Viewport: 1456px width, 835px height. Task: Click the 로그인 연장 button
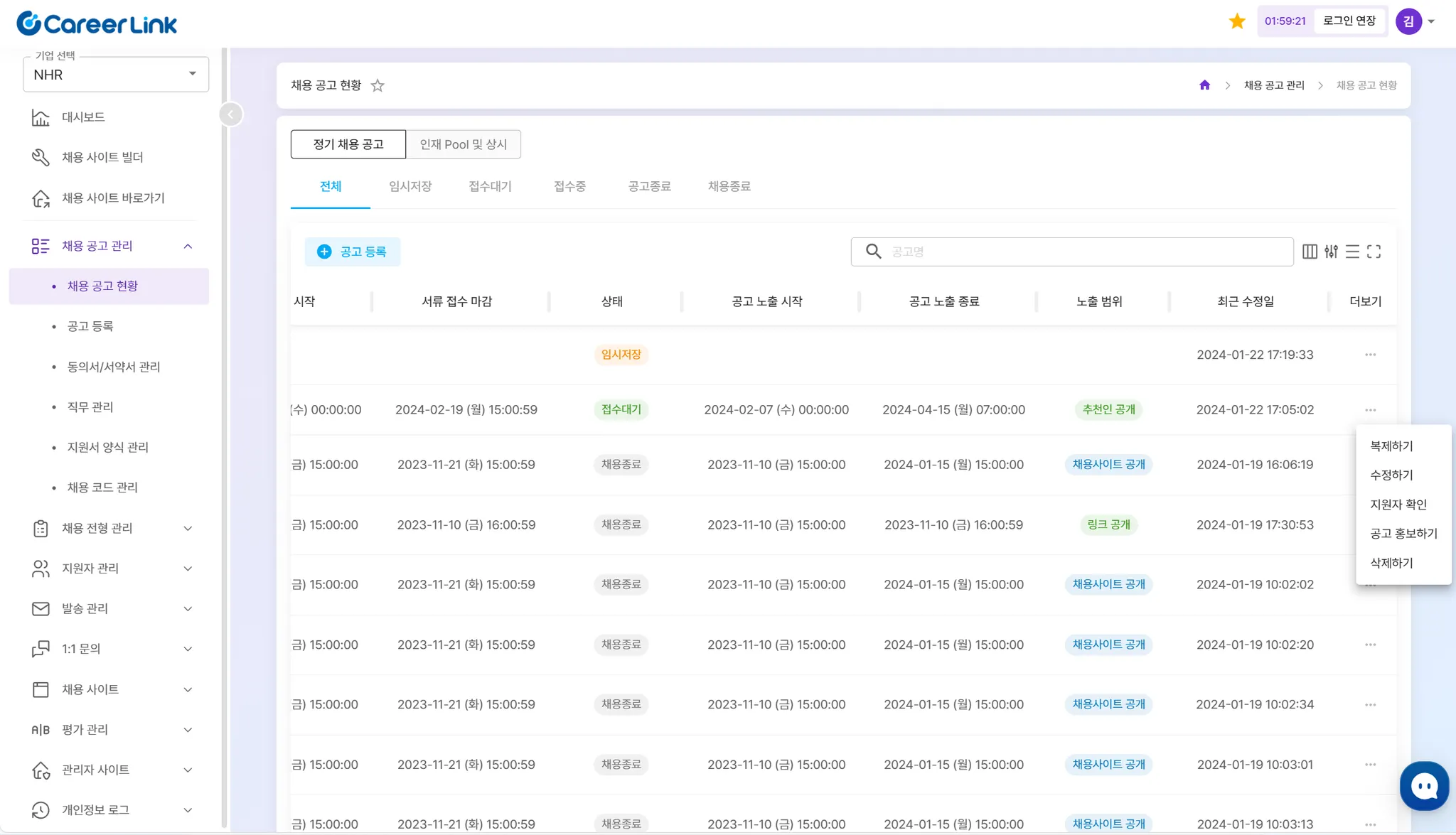coord(1349,21)
